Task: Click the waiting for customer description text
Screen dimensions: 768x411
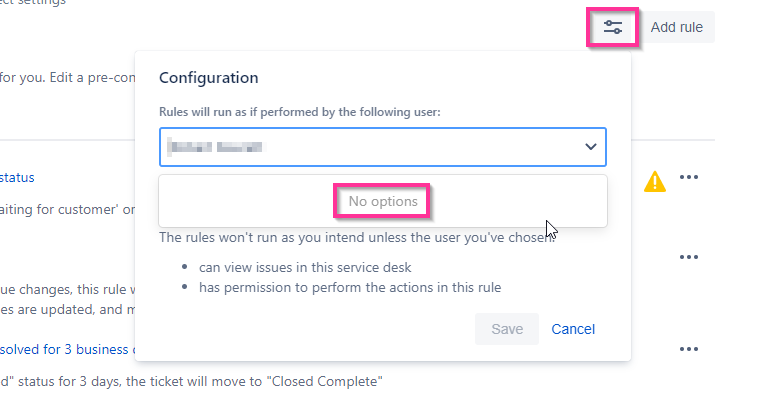Action: tap(68, 210)
